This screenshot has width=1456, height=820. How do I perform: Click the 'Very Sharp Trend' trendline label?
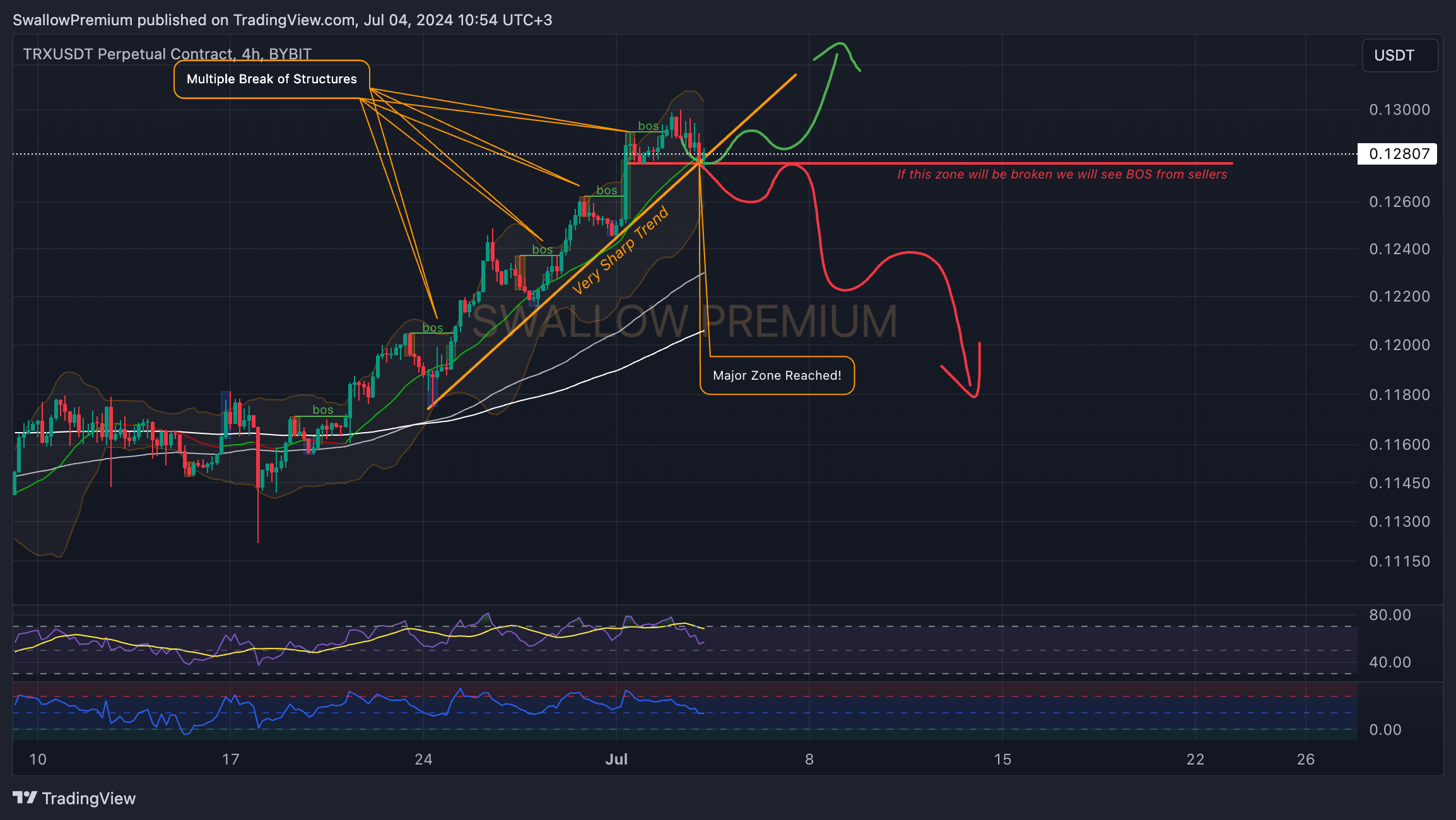pyautogui.click(x=620, y=250)
